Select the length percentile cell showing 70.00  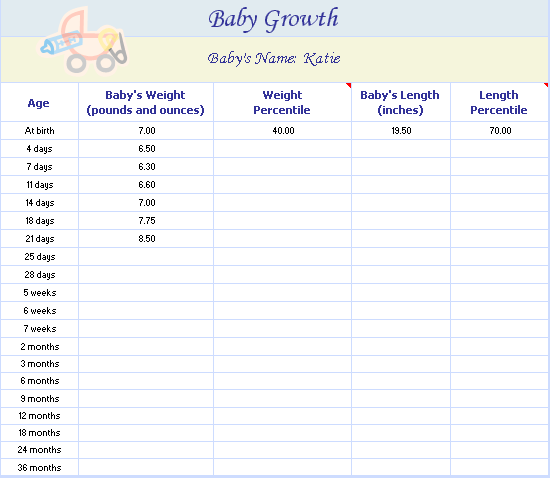[x=499, y=131]
